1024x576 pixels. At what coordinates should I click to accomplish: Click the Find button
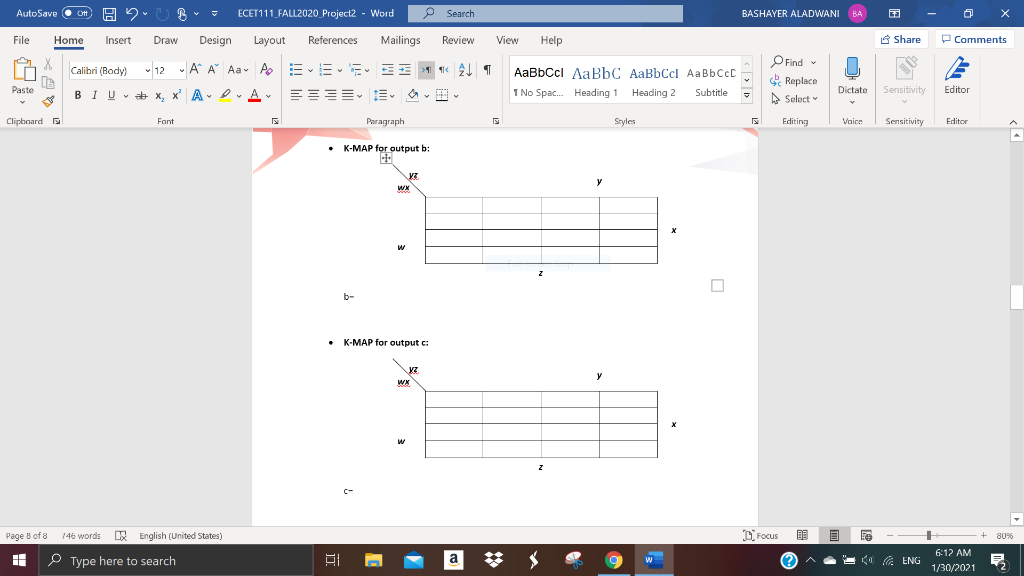(787, 63)
